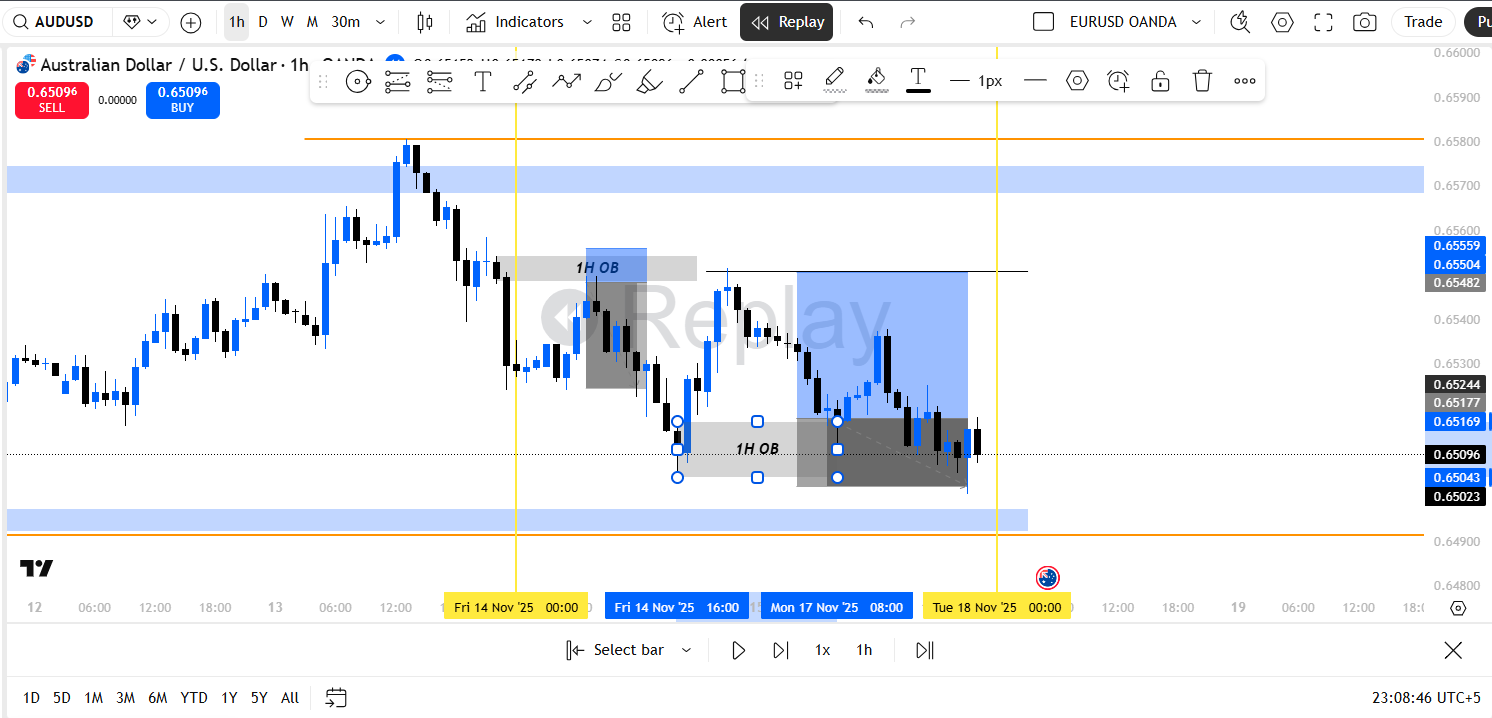1492x718 pixels.
Task: Select the 5D date range tab
Action: coord(62,698)
